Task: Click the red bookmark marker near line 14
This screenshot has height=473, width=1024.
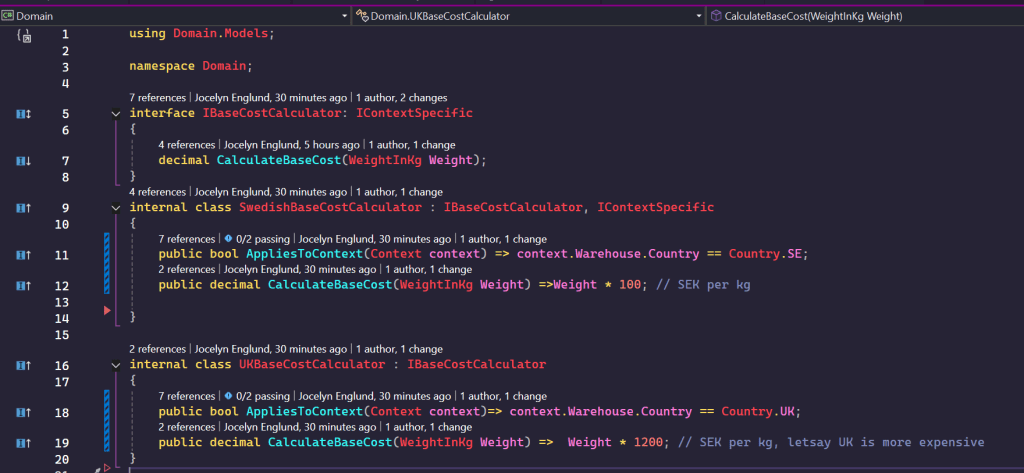Action: pos(108,312)
